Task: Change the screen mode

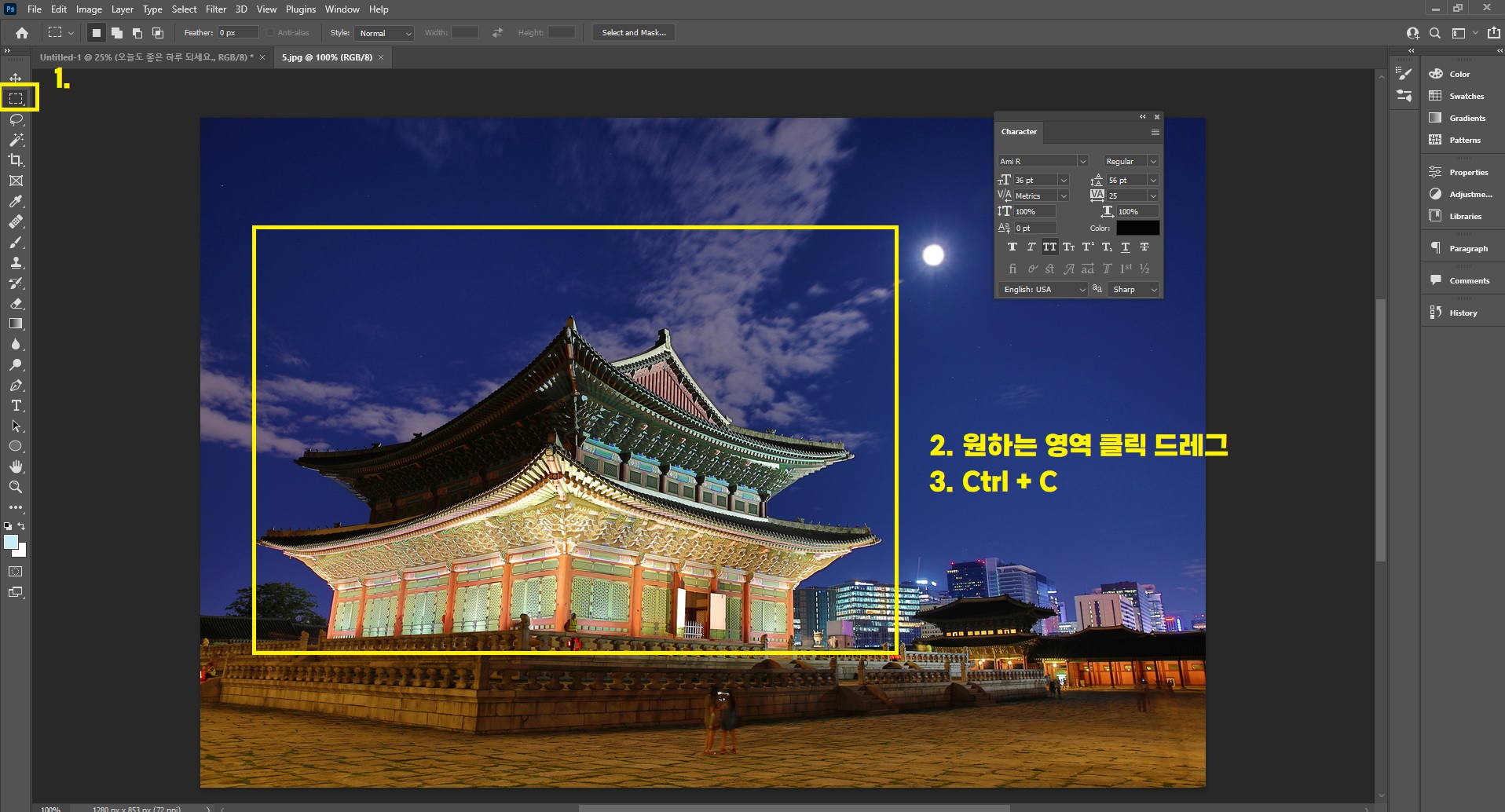Action: [x=16, y=592]
